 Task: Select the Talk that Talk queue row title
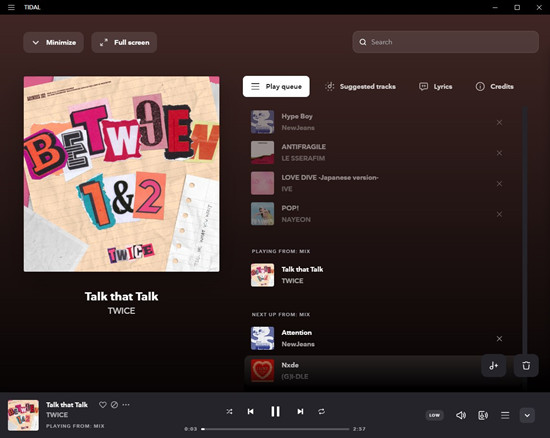302,269
